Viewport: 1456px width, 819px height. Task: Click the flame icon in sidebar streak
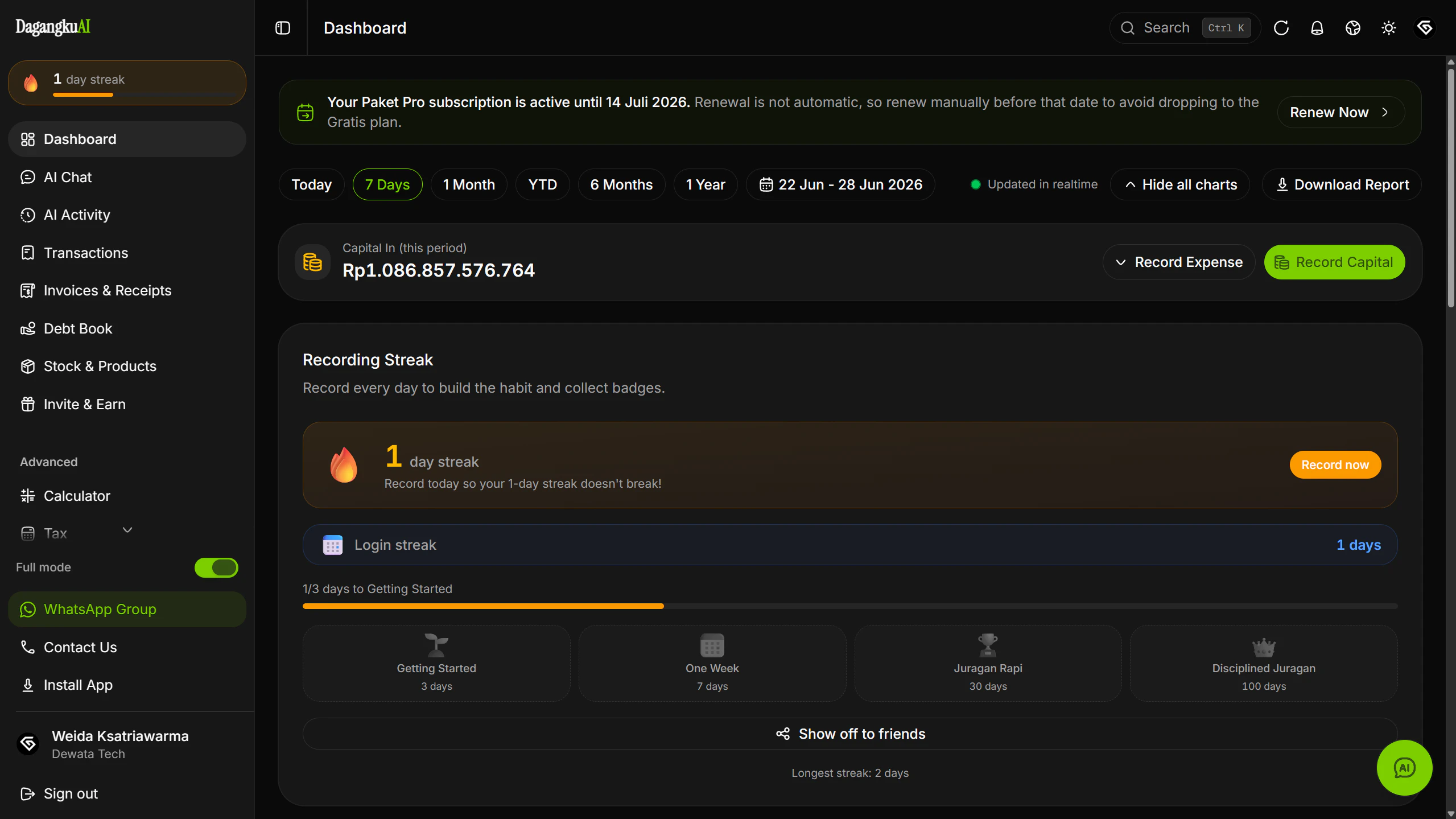[31, 83]
